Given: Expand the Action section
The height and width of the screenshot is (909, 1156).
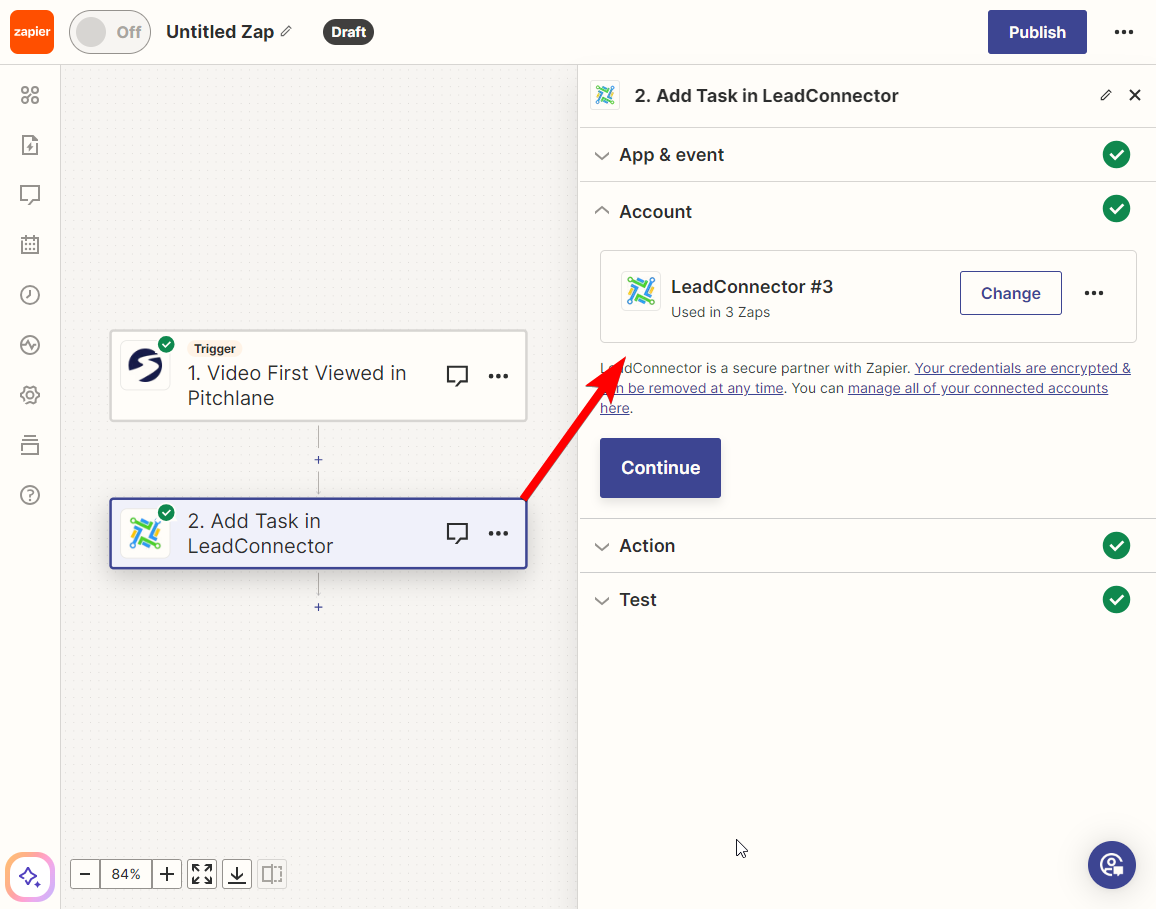Looking at the screenshot, I should 867,546.
